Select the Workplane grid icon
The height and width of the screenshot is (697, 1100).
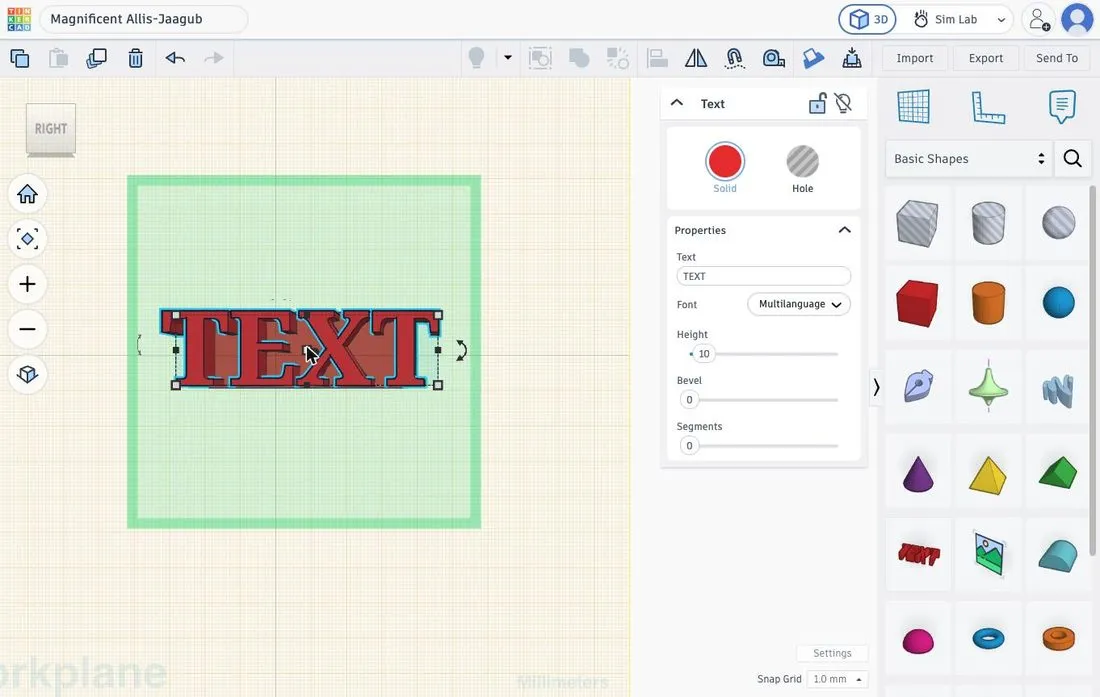(913, 107)
